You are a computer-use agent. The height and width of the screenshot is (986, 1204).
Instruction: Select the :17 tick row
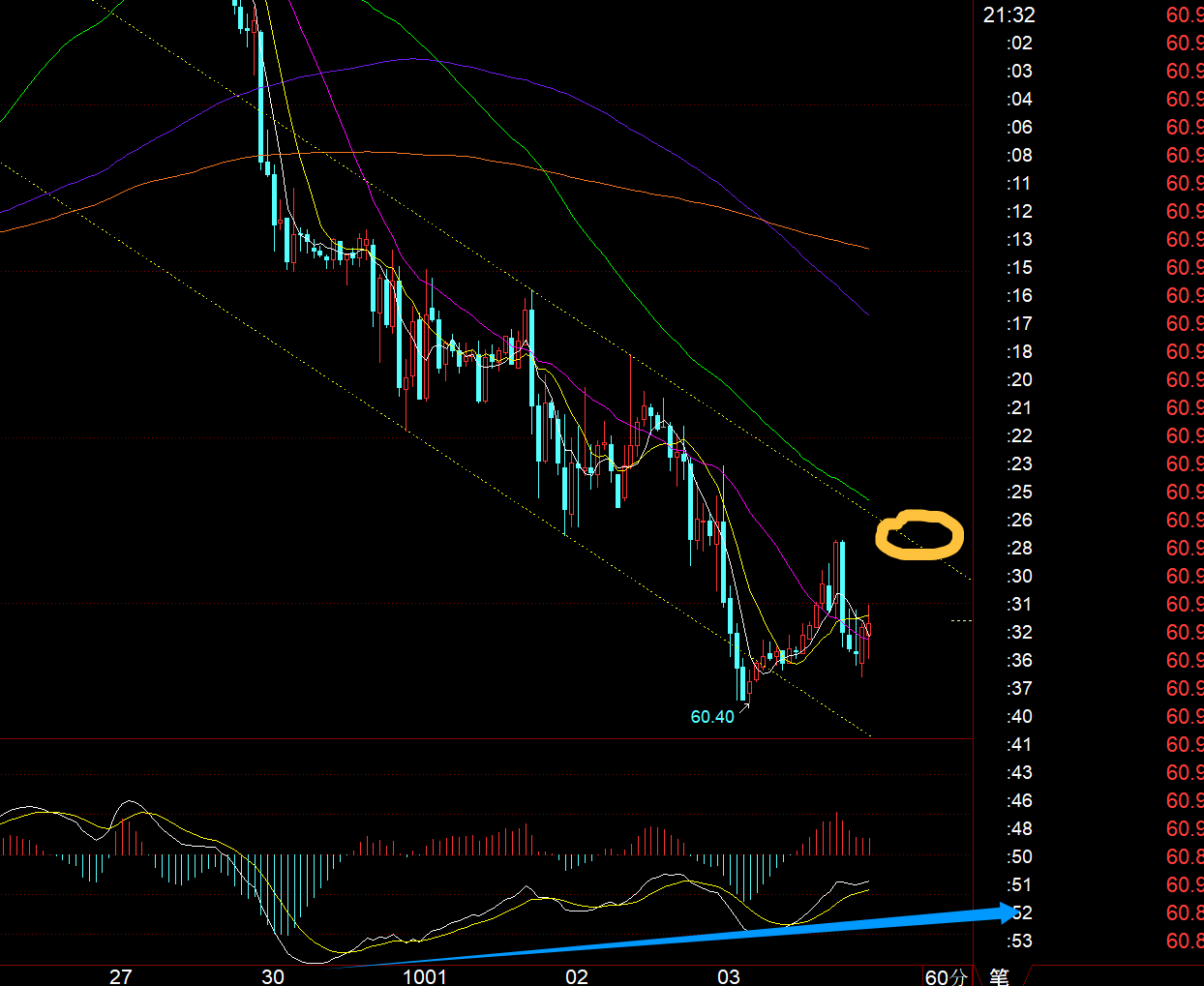click(1089, 323)
